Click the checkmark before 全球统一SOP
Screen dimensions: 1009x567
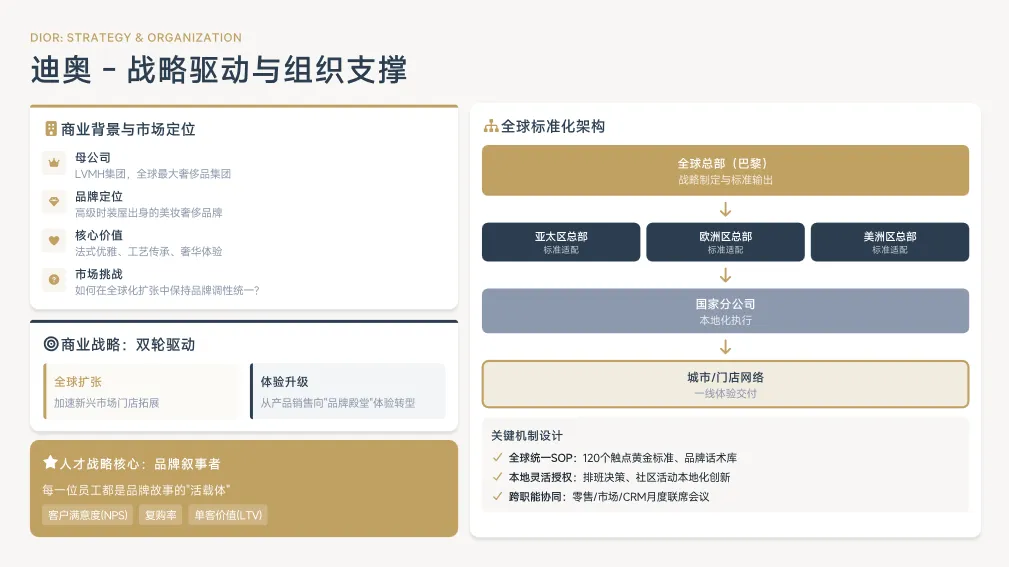point(497,458)
